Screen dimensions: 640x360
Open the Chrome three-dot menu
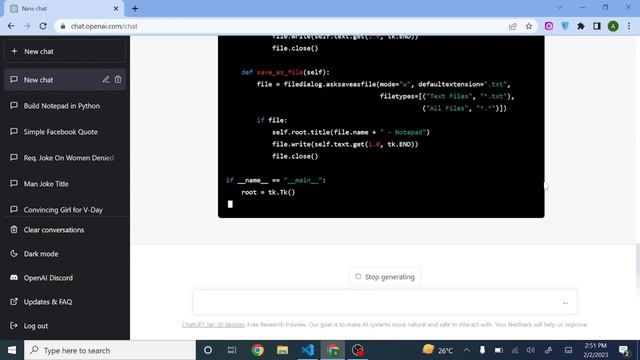tap(629, 26)
